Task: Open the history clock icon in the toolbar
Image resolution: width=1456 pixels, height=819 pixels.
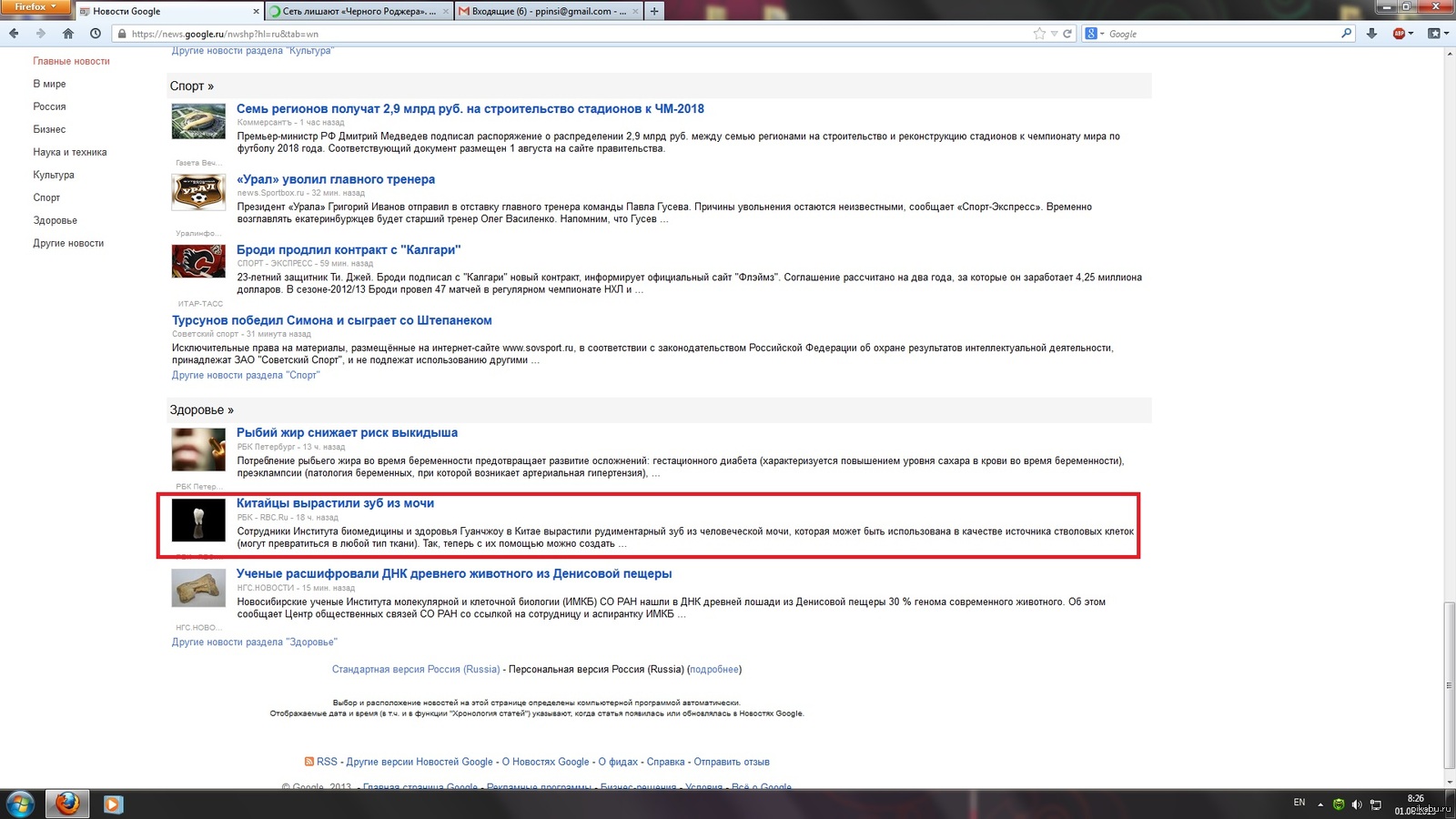Action: coord(96,34)
